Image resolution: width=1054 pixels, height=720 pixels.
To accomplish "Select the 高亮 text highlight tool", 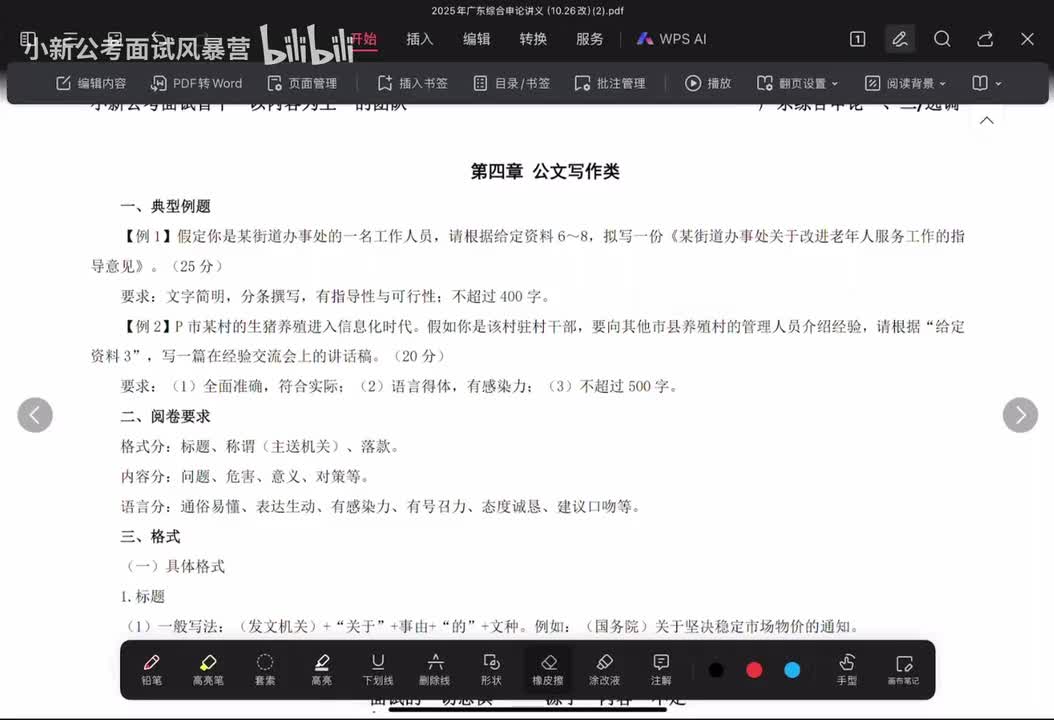I will click(x=321, y=670).
